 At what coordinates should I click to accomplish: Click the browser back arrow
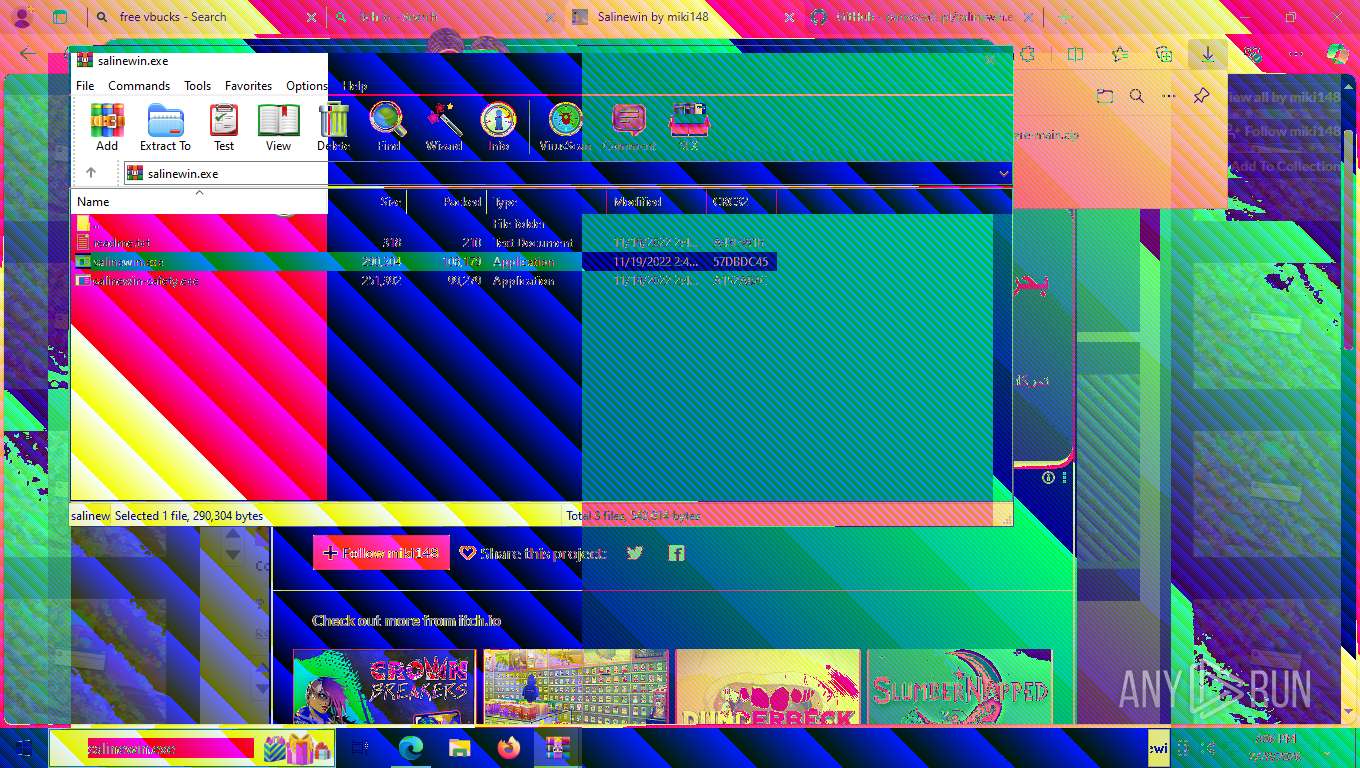pyautogui.click(x=28, y=55)
